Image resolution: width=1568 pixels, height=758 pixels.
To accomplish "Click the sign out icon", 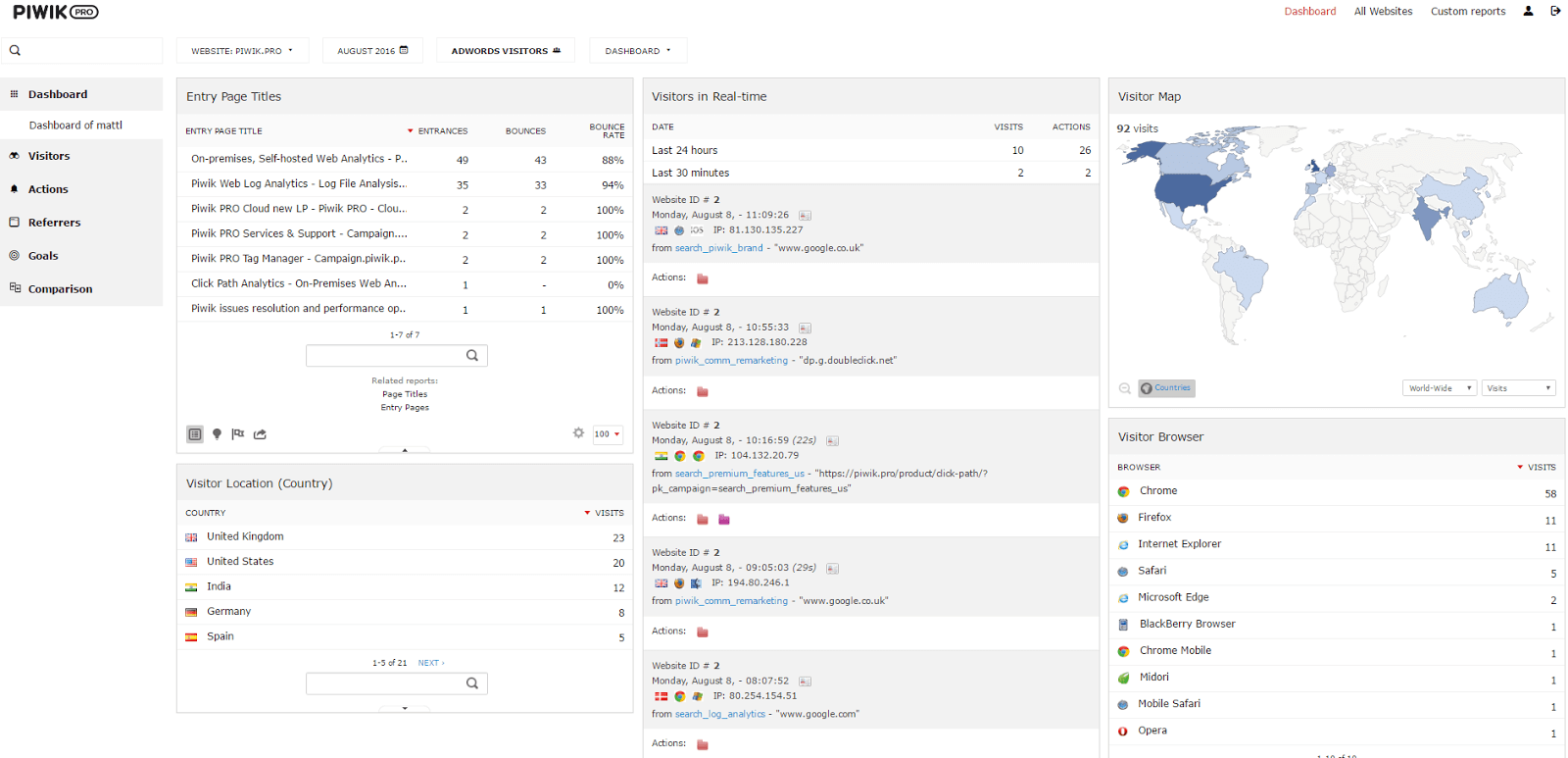I will 1555,12.
